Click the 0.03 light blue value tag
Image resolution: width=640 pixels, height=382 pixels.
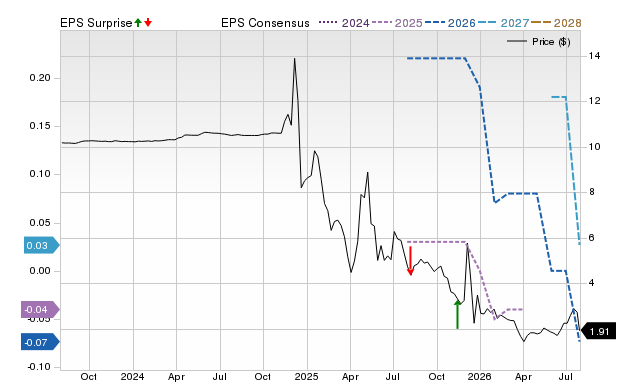41,245
